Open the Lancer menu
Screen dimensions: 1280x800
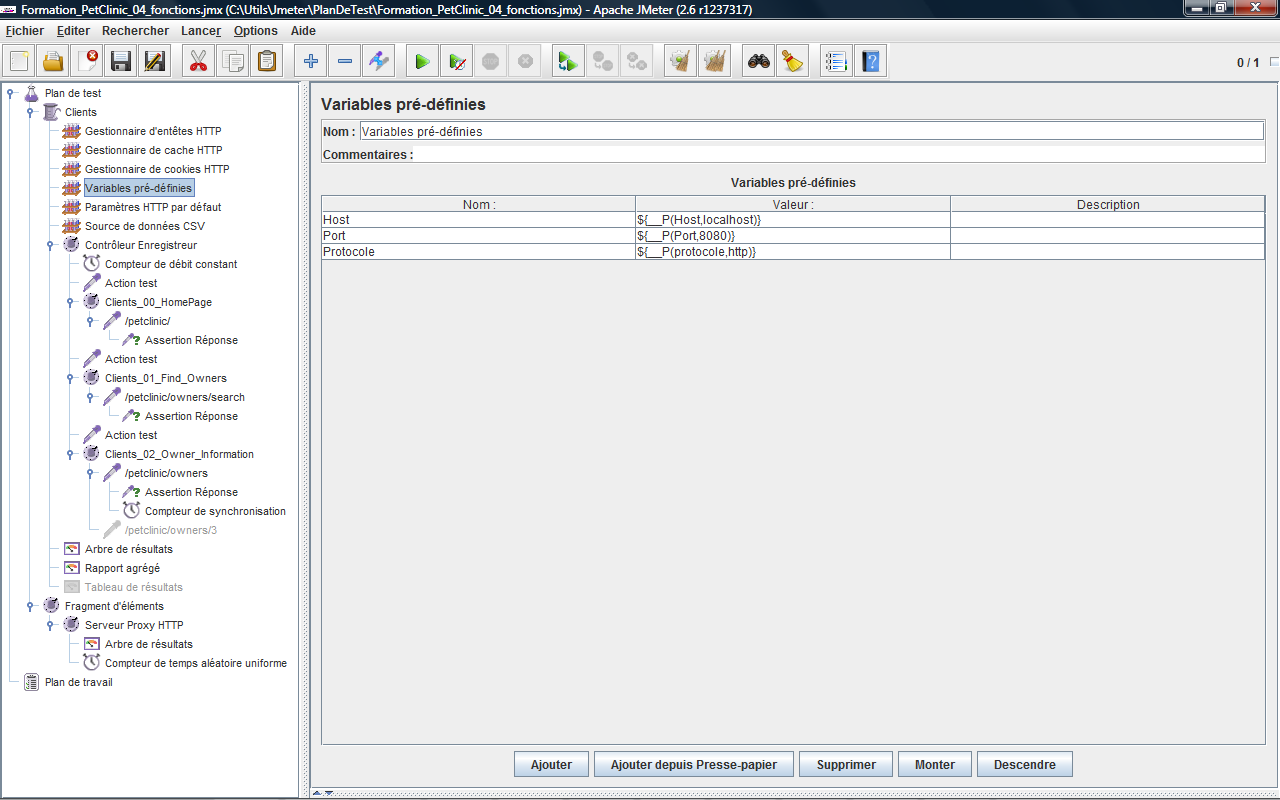201,31
